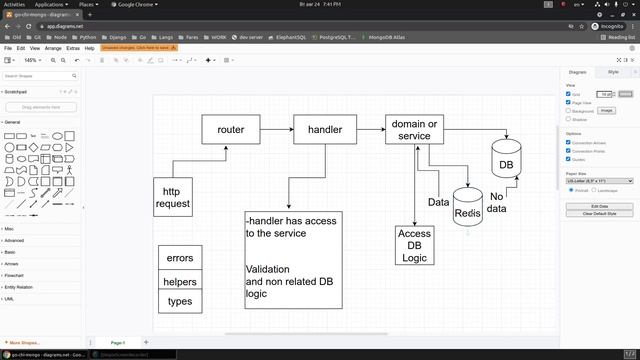640x360 pixels.
Task: Open the File menu
Action: pyautogui.click(x=8, y=48)
